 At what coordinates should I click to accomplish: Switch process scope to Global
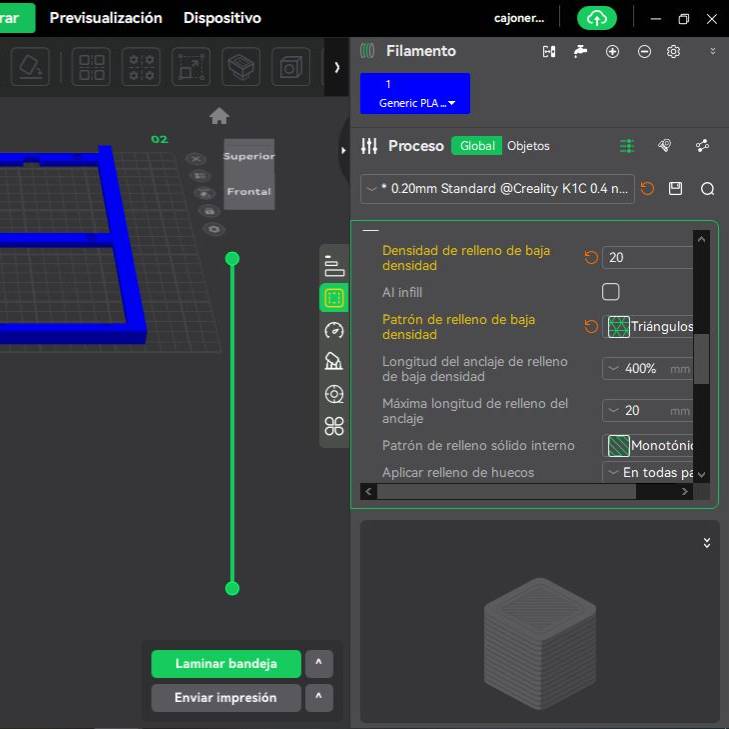pyautogui.click(x=477, y=146)
